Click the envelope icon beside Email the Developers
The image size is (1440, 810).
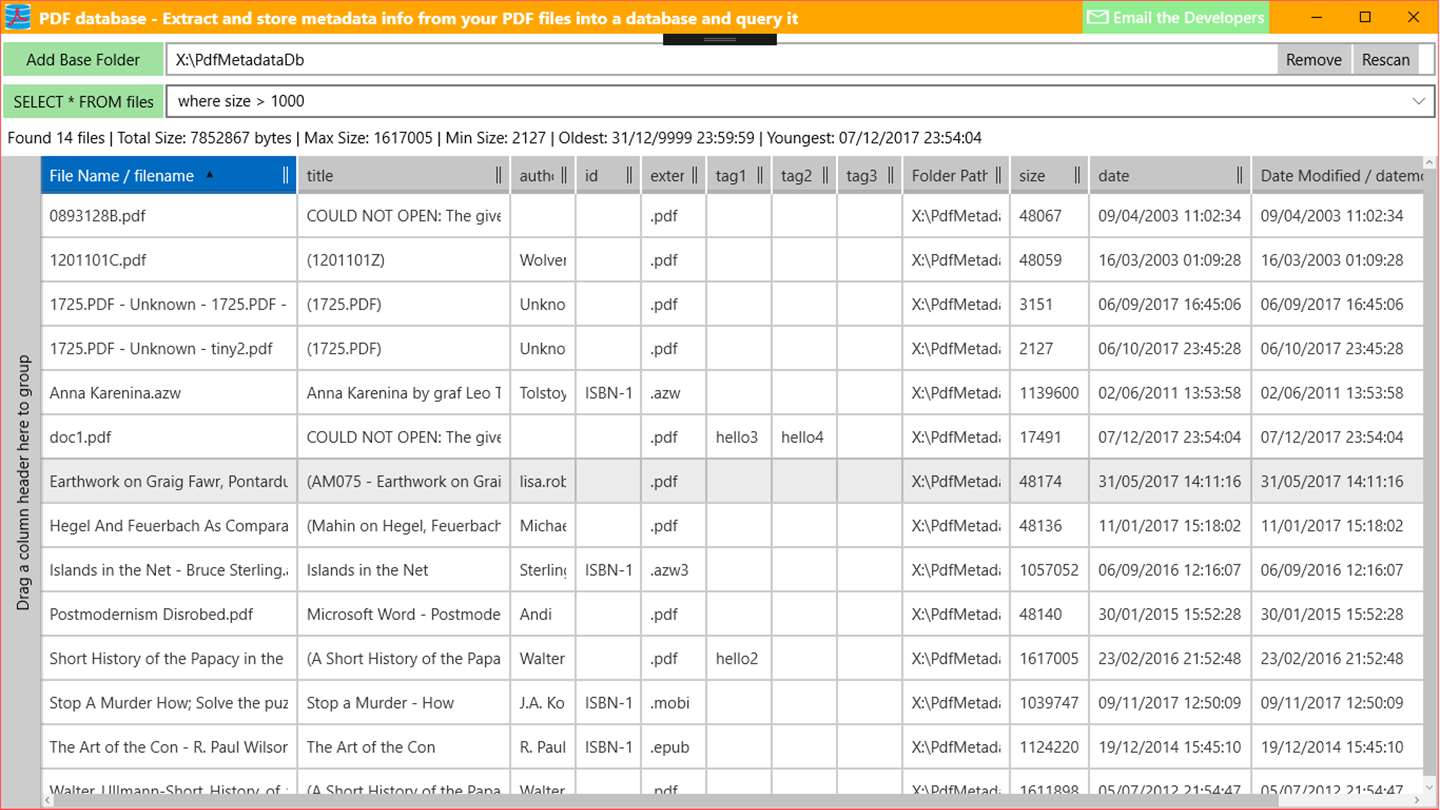point(1098,17)
